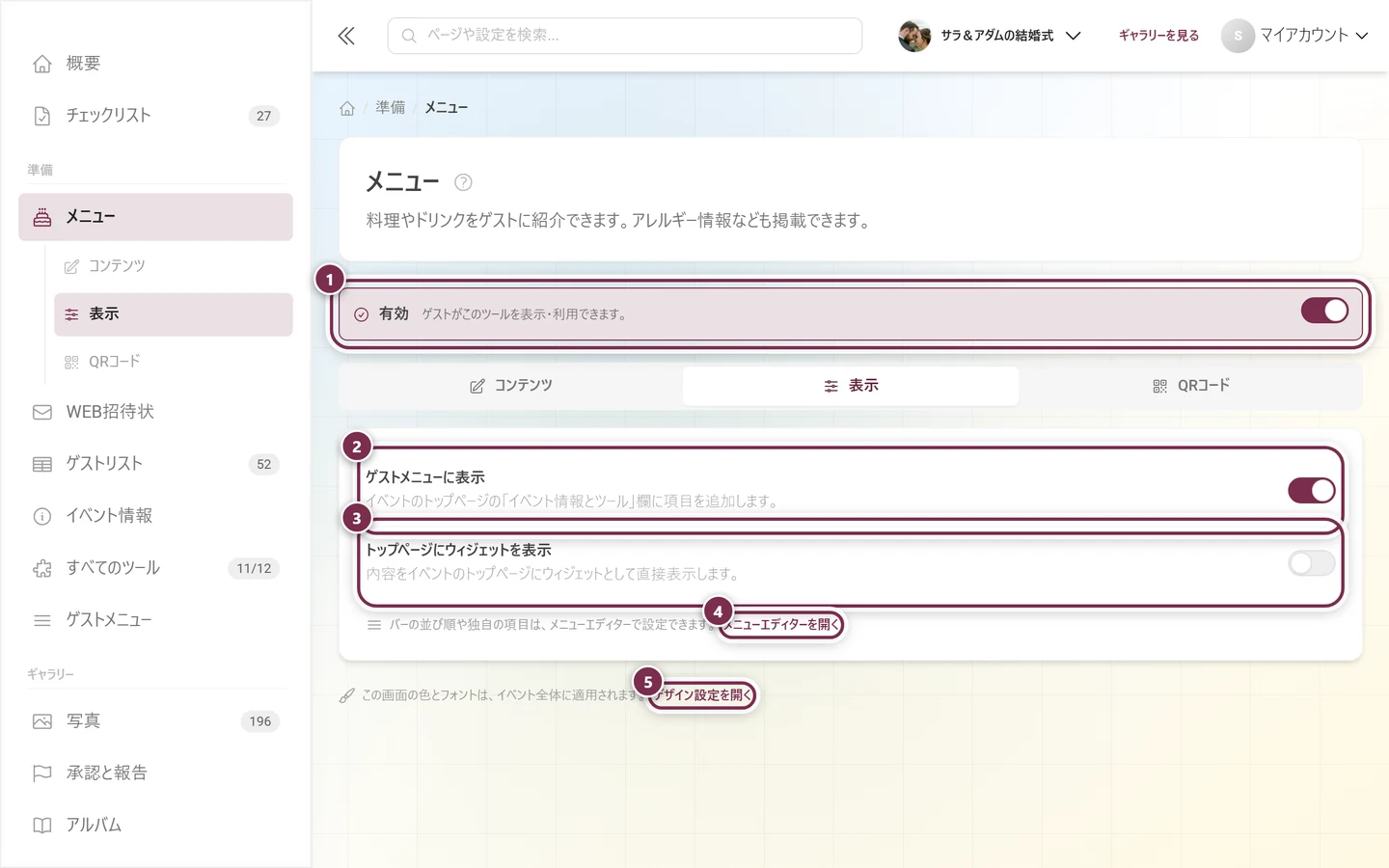Click the イベント情報 info icon

point(42,516)
